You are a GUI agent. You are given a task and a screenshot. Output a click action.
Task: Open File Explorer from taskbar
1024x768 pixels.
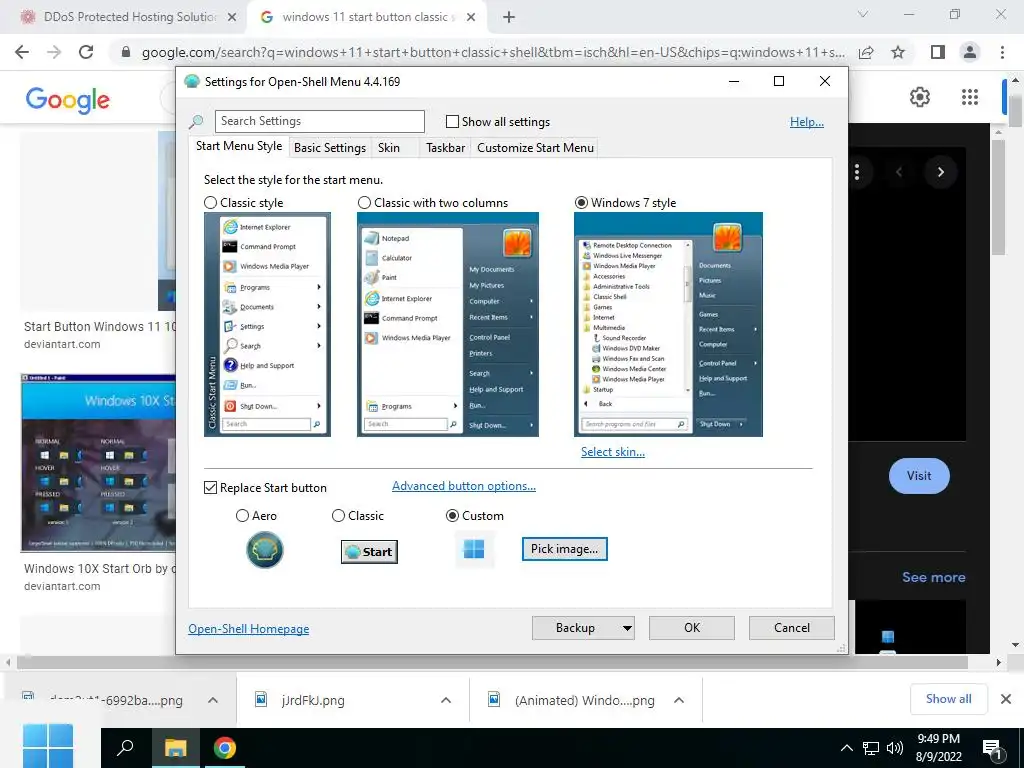pos(176,748)
